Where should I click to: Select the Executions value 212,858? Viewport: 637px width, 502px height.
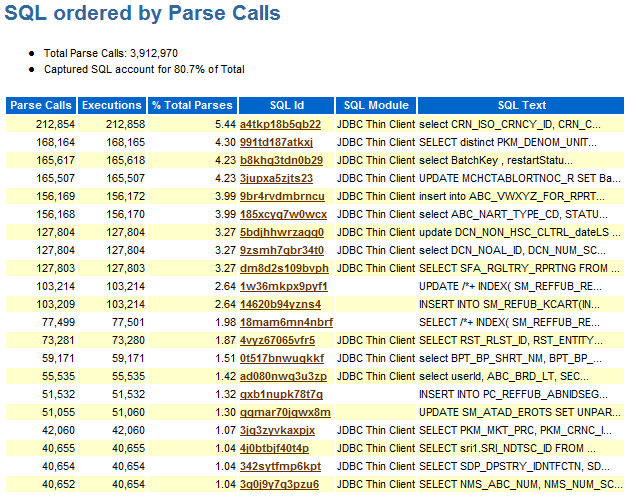[x=126, y=124]
